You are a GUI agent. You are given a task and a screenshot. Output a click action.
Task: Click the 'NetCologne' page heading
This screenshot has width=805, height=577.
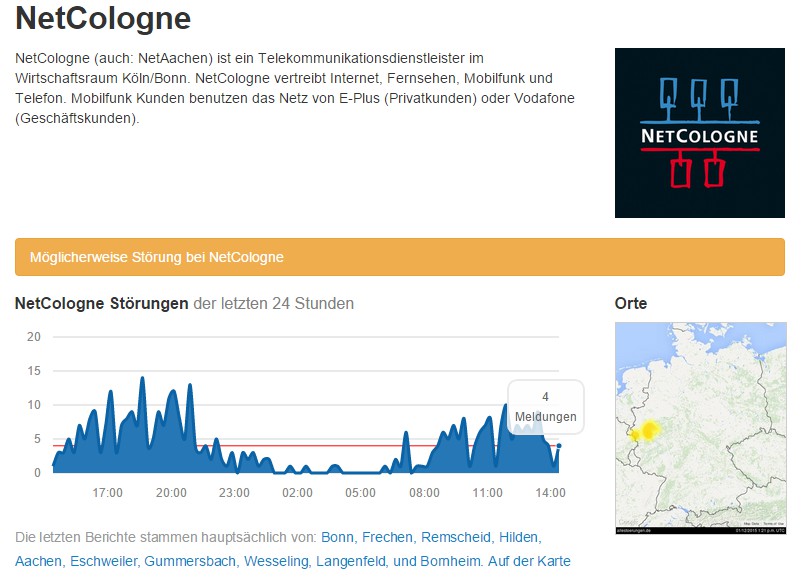pos(103,18)
